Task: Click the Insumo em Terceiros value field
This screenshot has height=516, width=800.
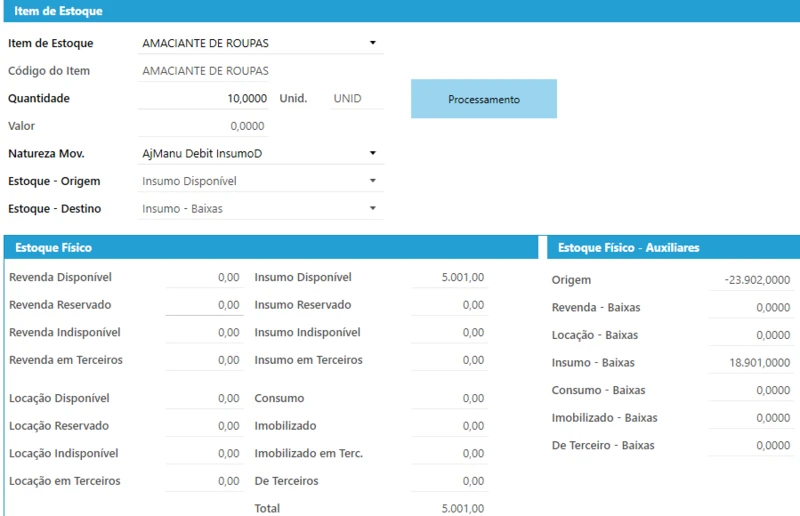Action: [x=450, y=360]
